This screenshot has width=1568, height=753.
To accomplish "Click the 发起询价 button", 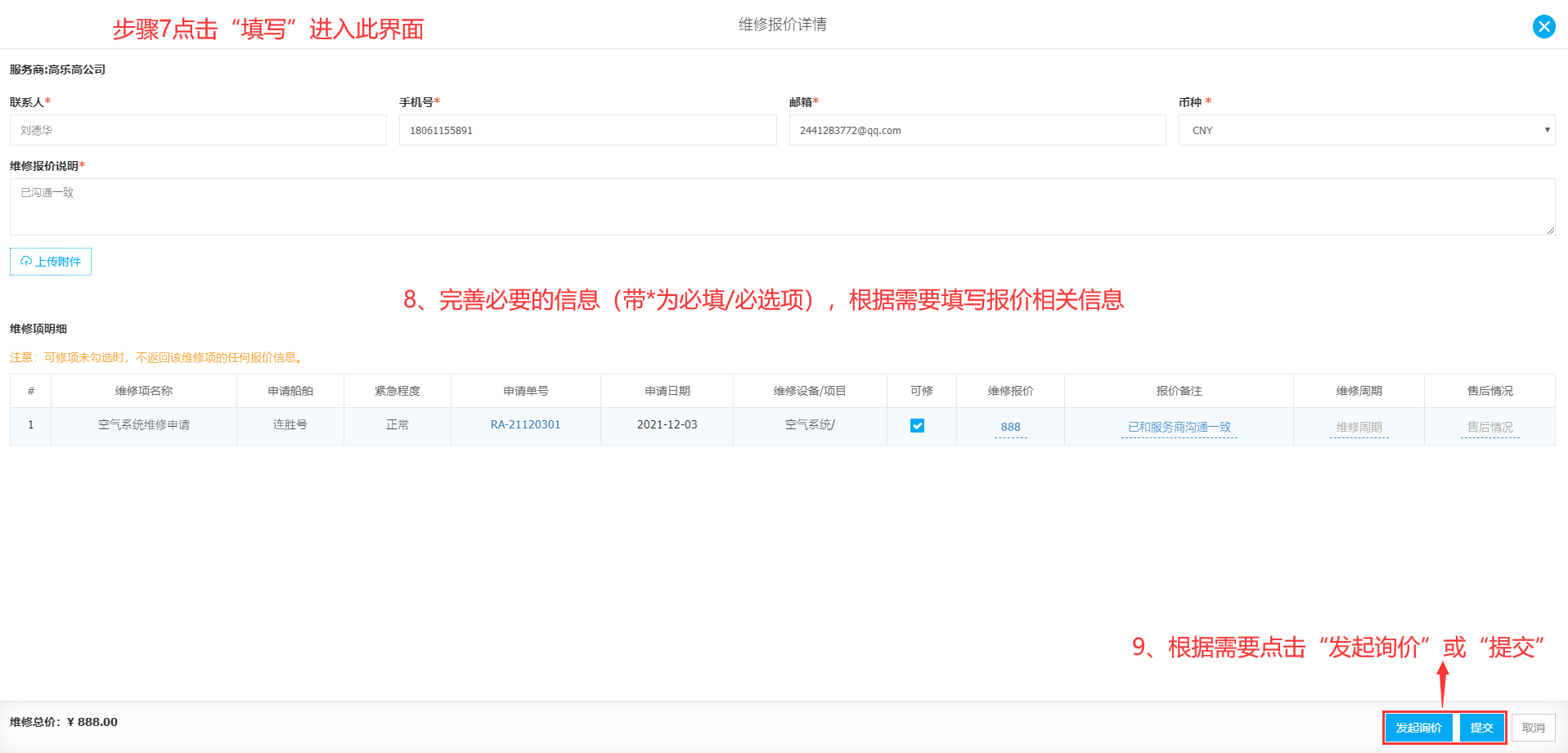I will click(1418, 728).
